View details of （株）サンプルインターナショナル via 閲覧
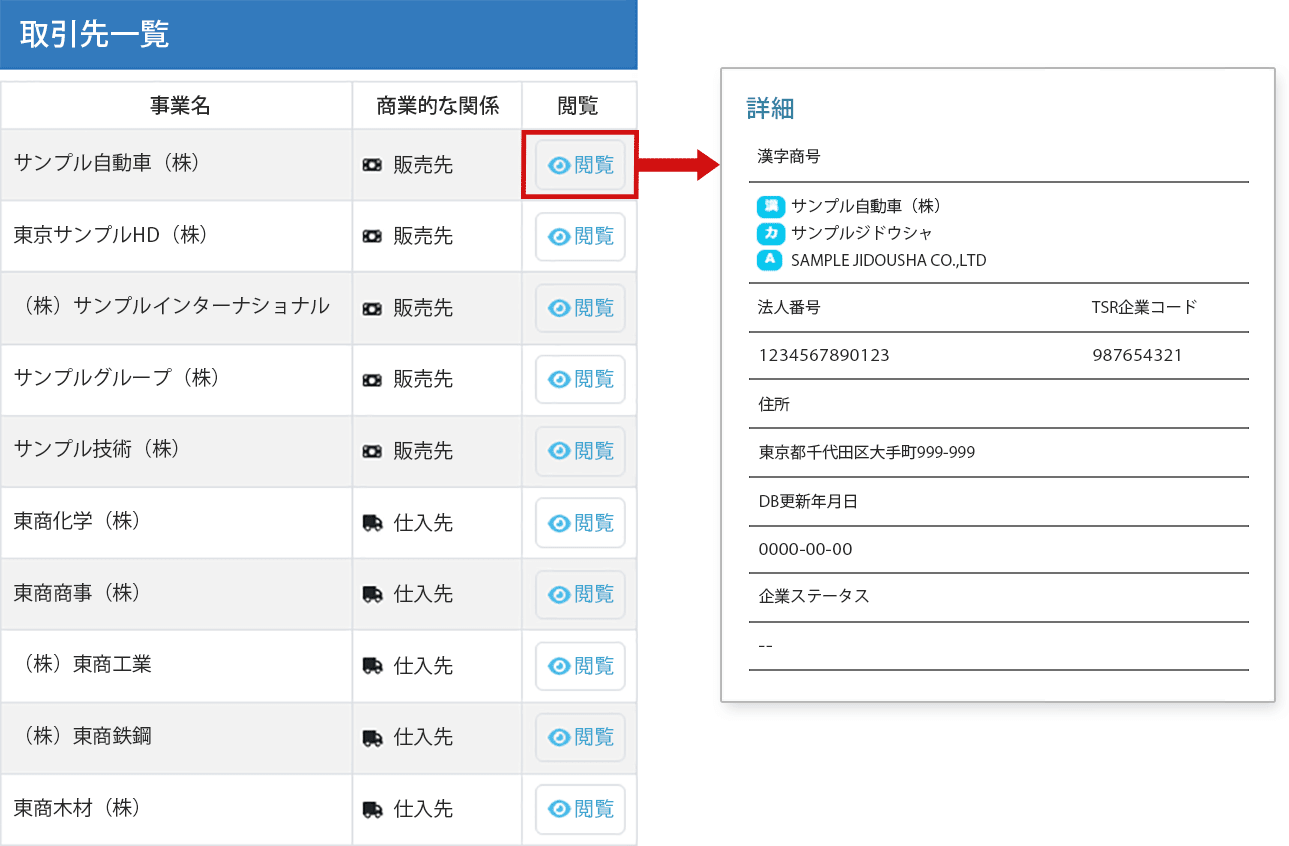The image size is (1289, 846). pos(580,308)
